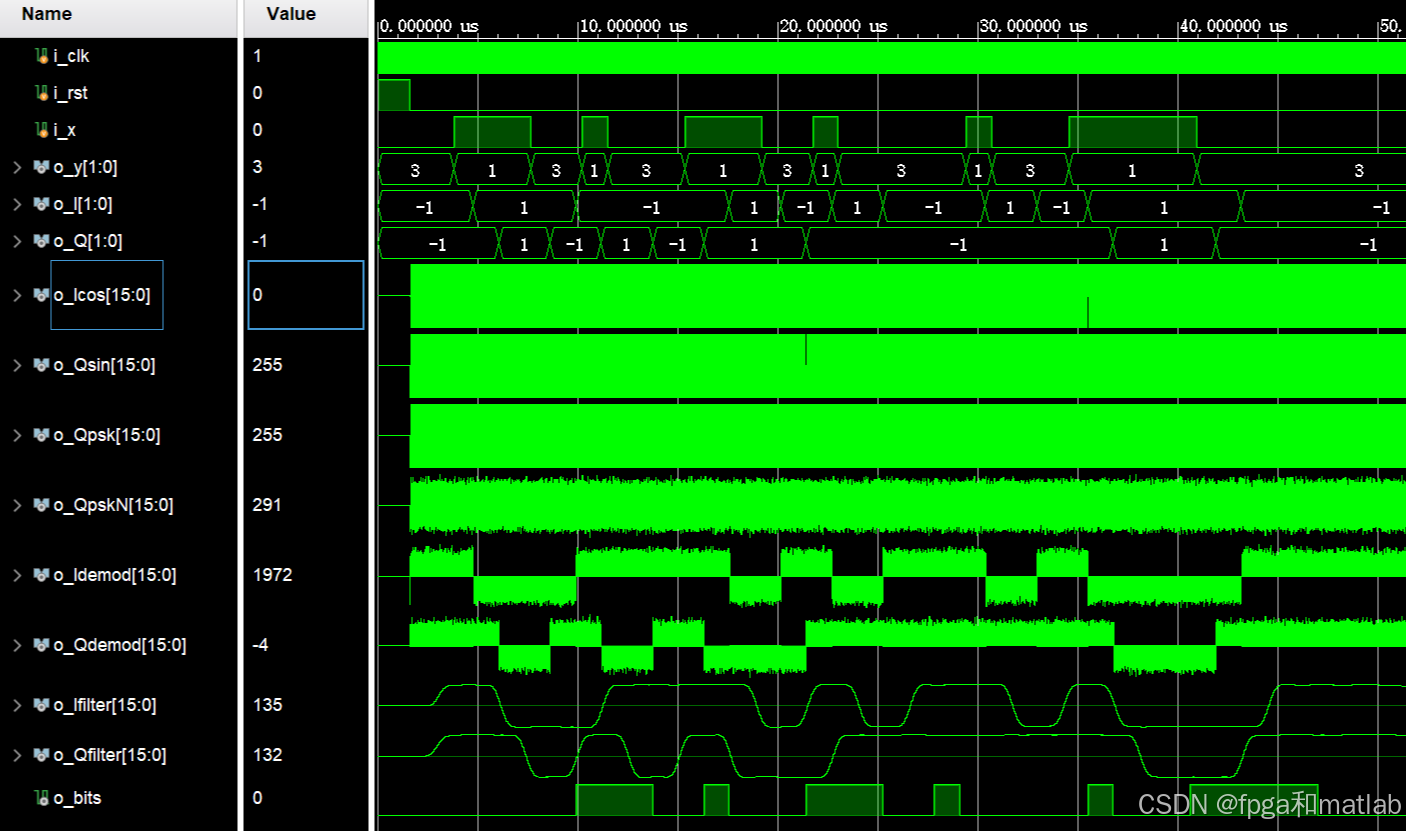Click the o_Icos value field showing 0
The width and height of the screenshot is (1406, 831).
pyautogui.click(x=306, y=295)
